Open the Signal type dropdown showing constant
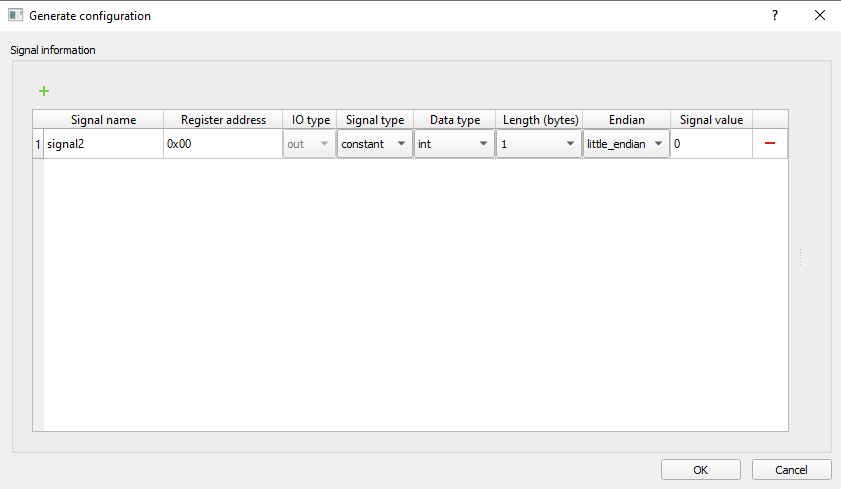This screenshot has width=841, height=489. [374, 144]
